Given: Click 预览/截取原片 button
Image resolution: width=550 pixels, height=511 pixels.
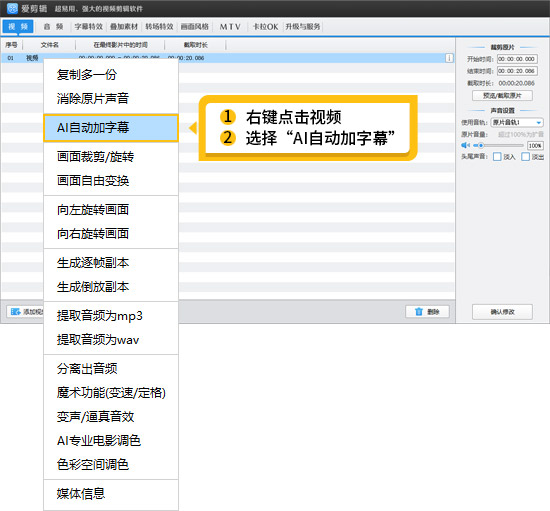Looking at the screenshot, I should point(502,95).
